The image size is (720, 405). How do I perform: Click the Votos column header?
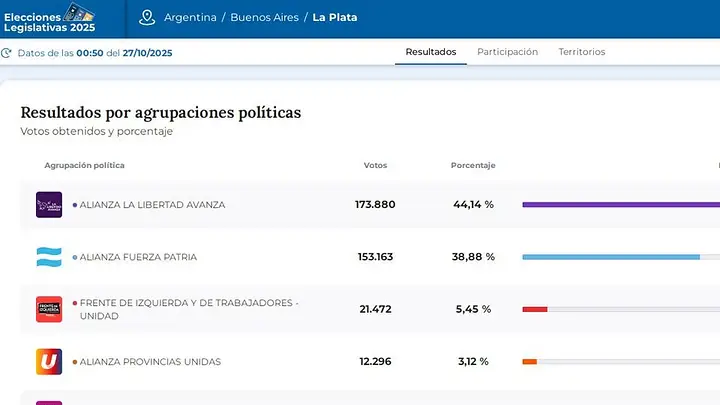[x=375, y=165]
